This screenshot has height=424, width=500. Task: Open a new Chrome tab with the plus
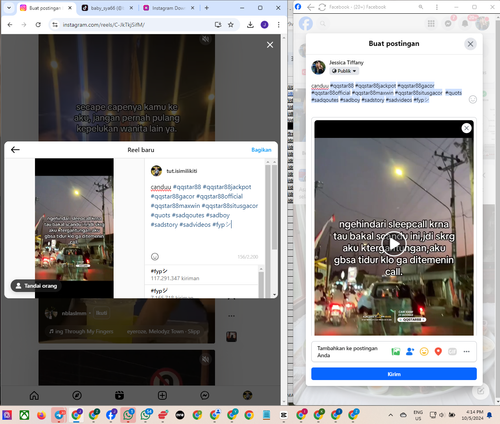[207, 8]
